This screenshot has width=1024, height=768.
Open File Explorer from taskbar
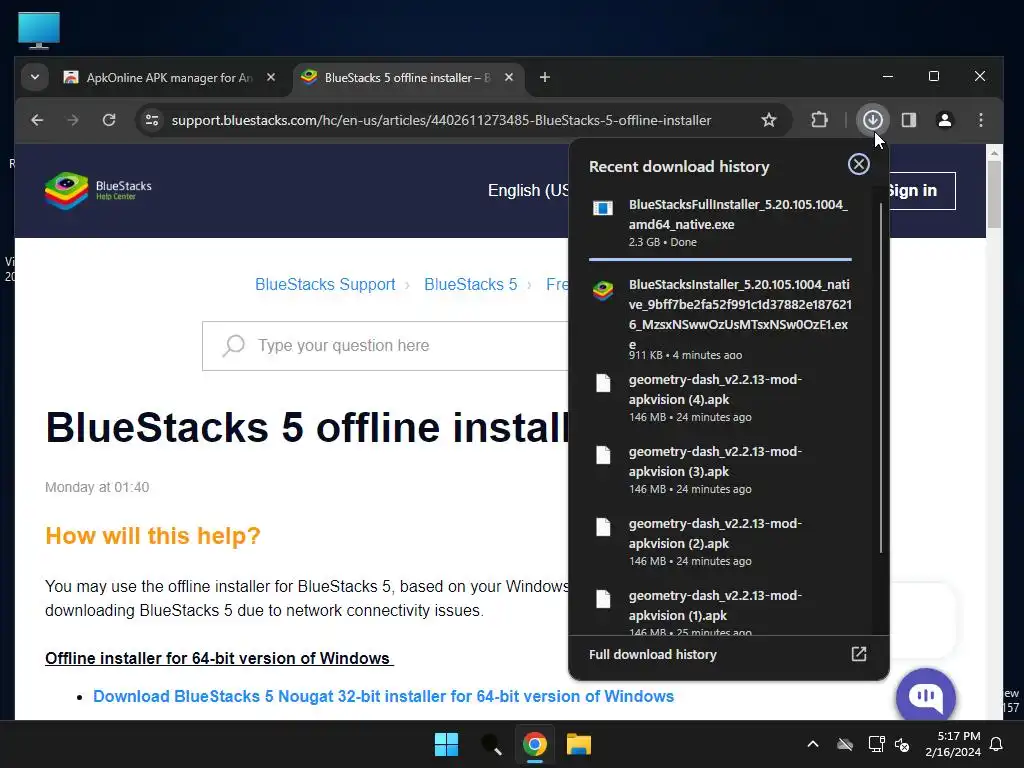coord(579,744)
